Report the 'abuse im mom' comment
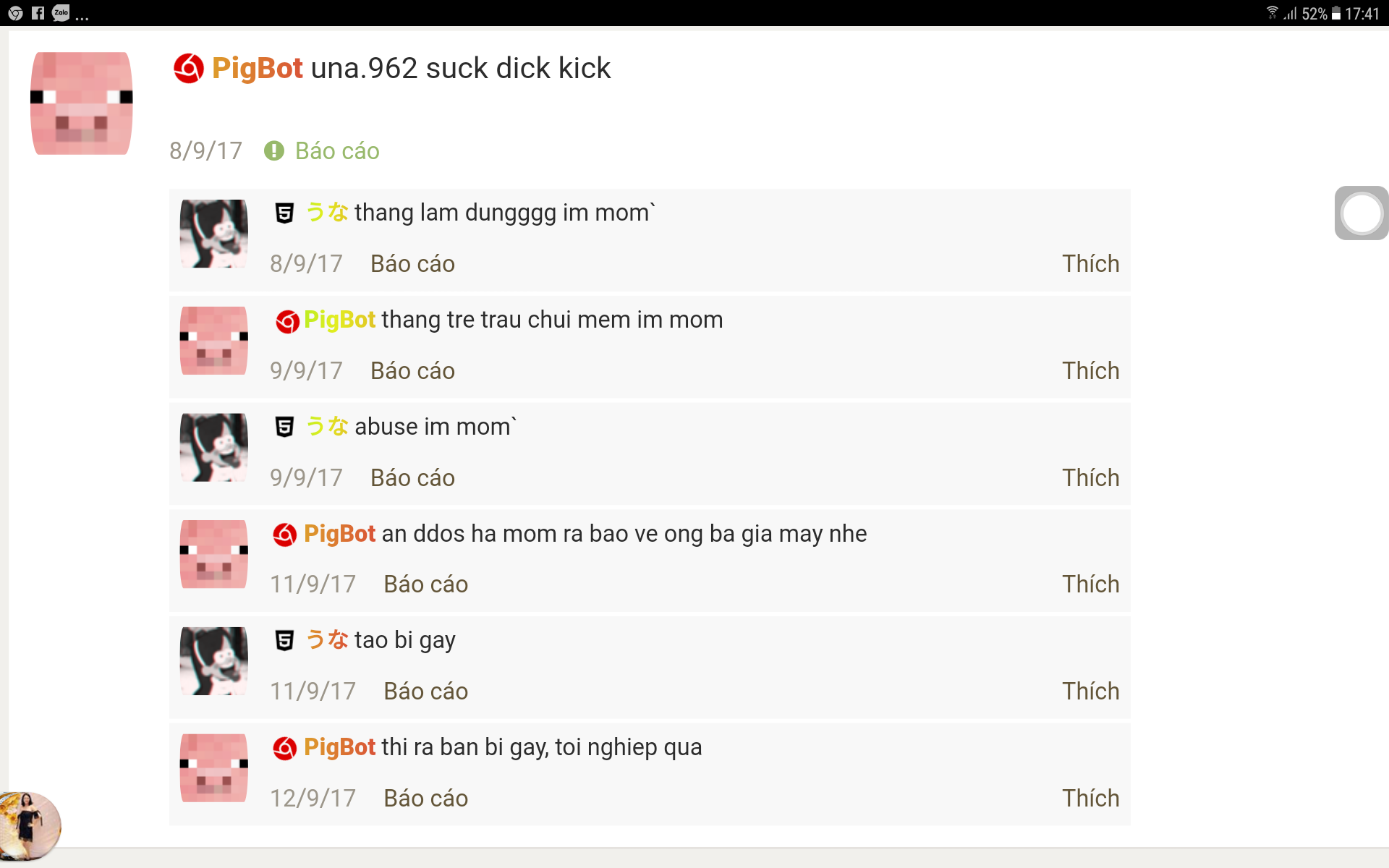Viewport: 1389px width, 868px height. coord(412,477)
